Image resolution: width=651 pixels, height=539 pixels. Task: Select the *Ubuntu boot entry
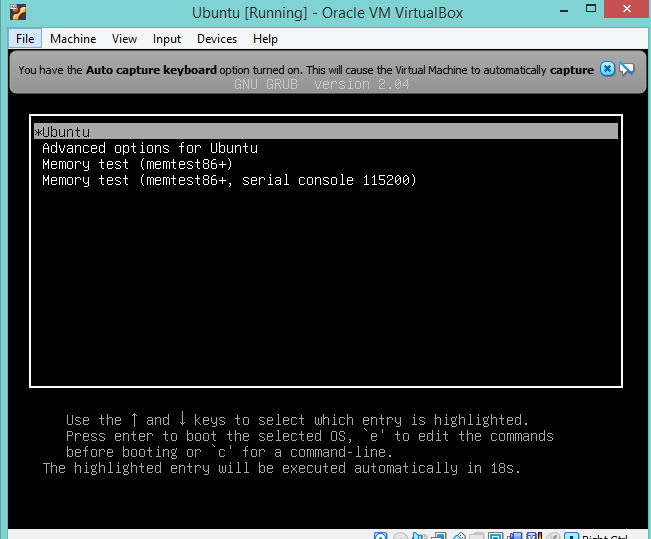pyautogui.click(x=326, y=131)
